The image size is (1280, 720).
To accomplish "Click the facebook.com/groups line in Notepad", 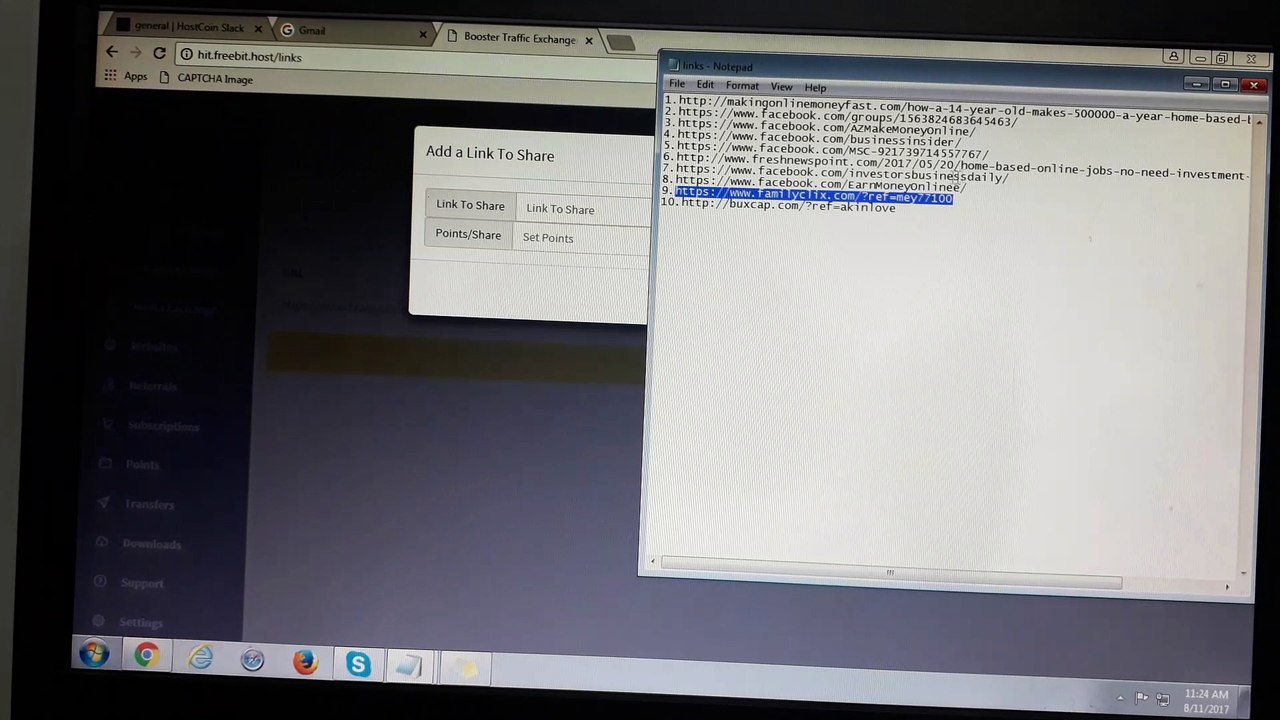I will point(841,119).
